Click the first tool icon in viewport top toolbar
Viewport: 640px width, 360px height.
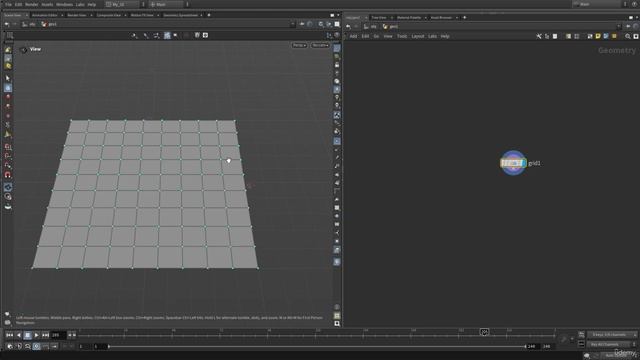coord(134,36)
